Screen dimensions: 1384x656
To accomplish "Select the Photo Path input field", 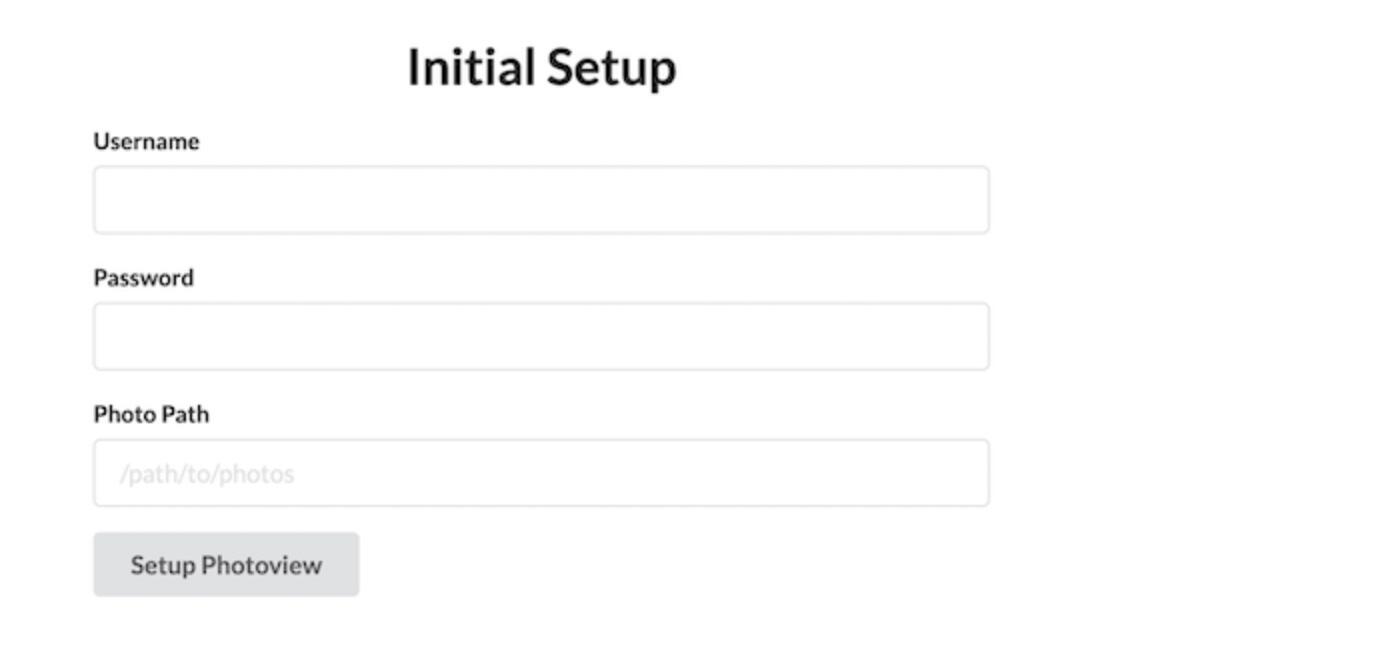I will click(541, 473).
